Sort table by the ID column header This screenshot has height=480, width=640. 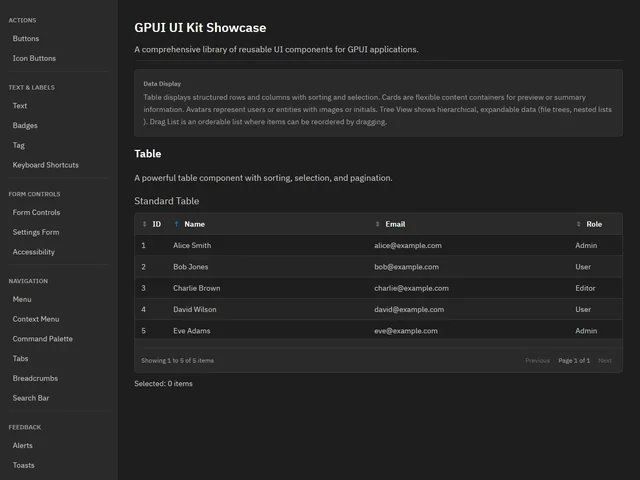point(157,224)
